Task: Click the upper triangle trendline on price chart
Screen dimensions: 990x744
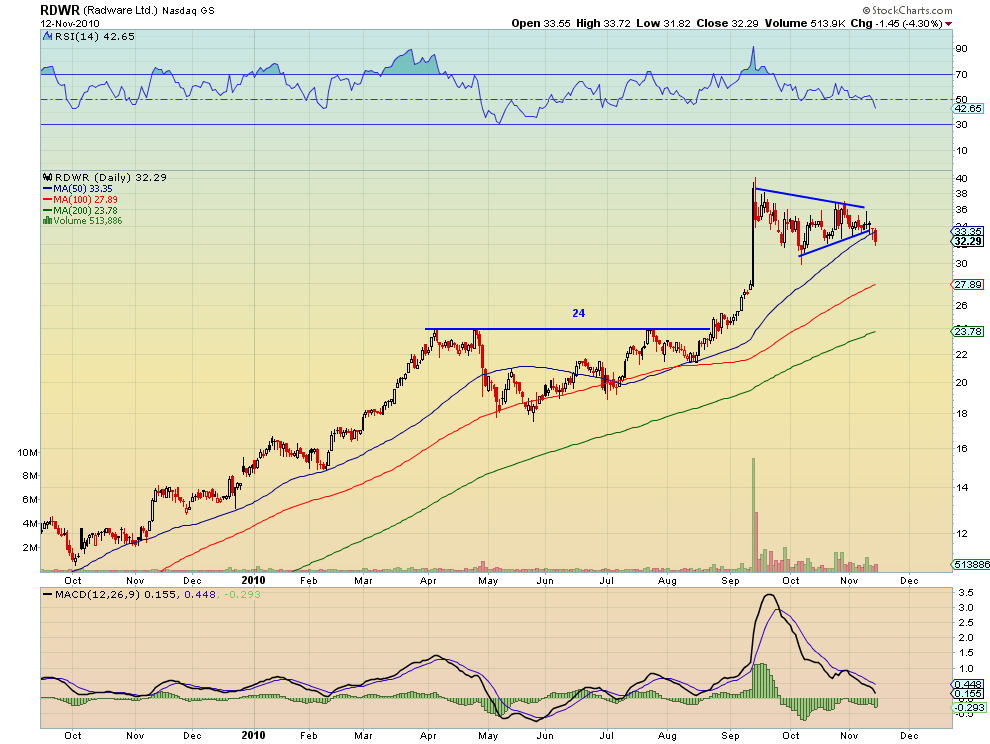Action: pyautogui.click(x=810, y=198)
